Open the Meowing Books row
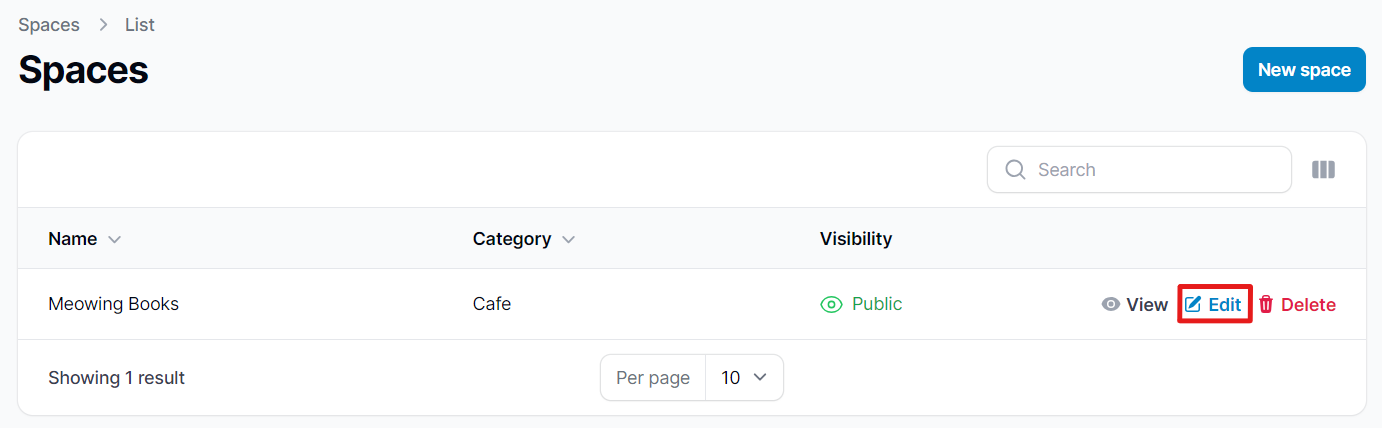1382x428 pixels. [113, 304]
